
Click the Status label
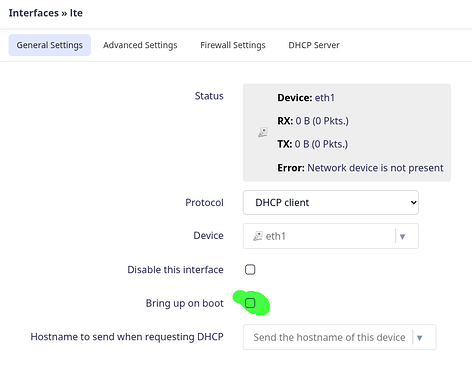(x=209, y=96)
